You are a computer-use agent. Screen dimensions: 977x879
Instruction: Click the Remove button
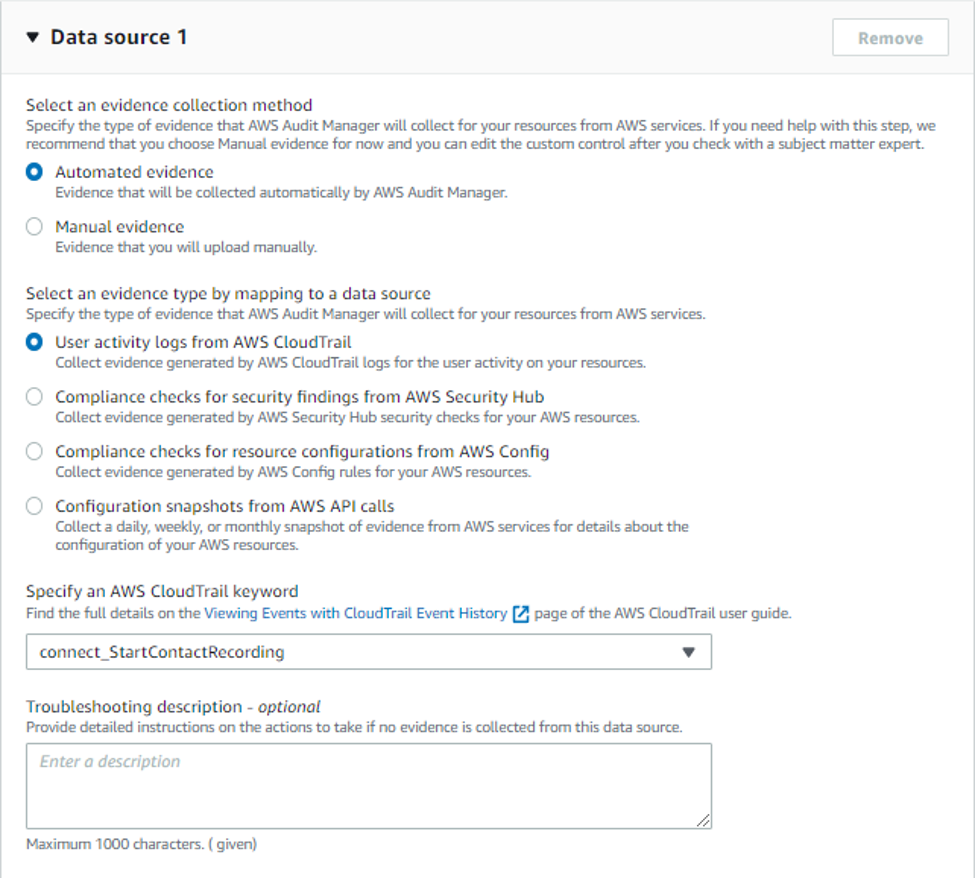pos(889,37)
